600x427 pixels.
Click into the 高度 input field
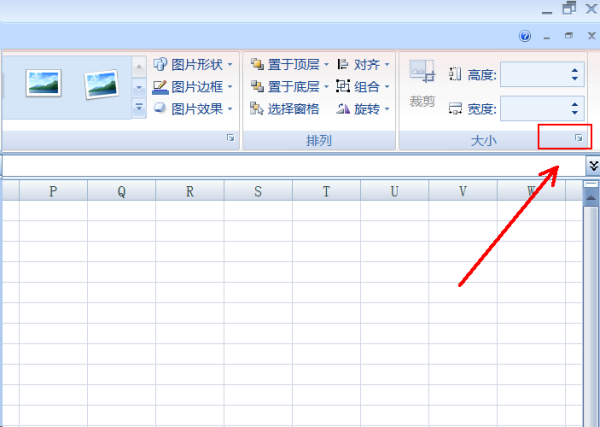point(533,74)
